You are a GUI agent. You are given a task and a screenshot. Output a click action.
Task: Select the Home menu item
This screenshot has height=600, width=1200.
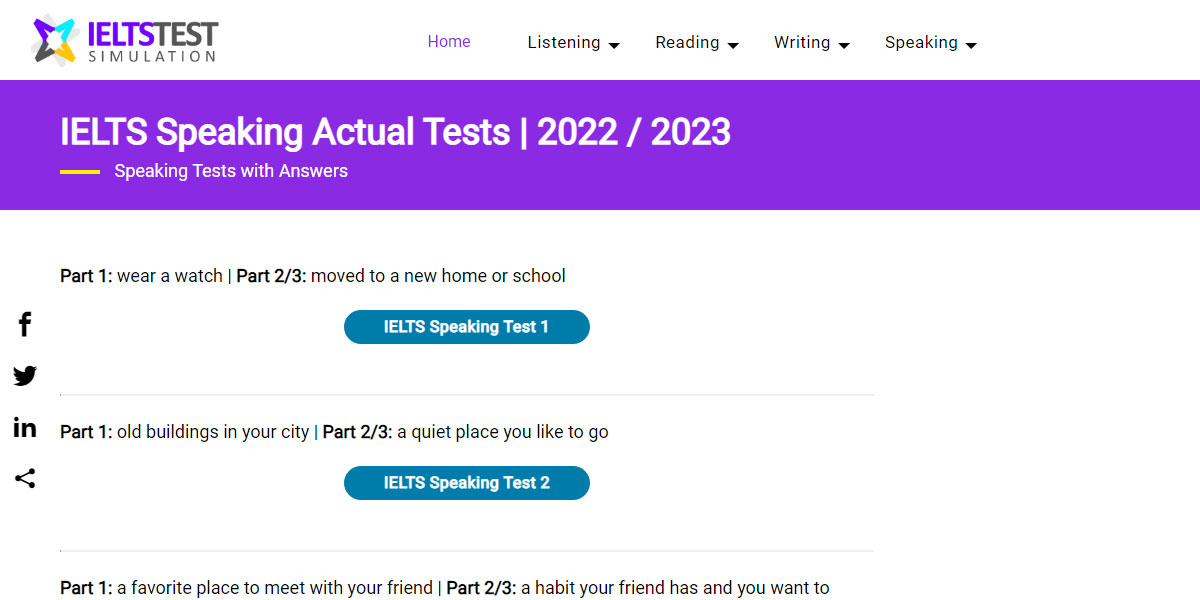[x=449, y=41]
